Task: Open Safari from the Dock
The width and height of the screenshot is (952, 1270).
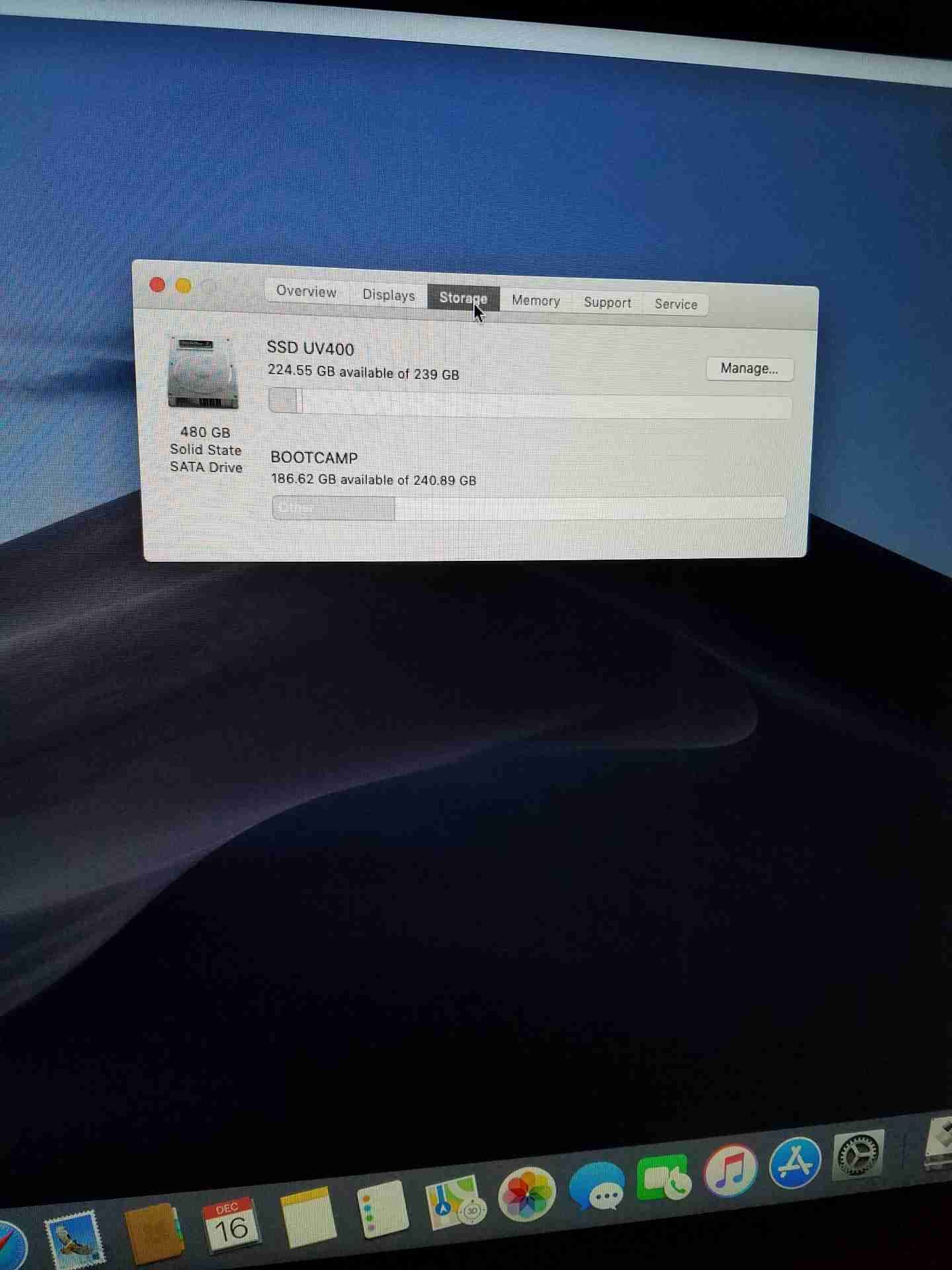Action: pos(10,1246)
